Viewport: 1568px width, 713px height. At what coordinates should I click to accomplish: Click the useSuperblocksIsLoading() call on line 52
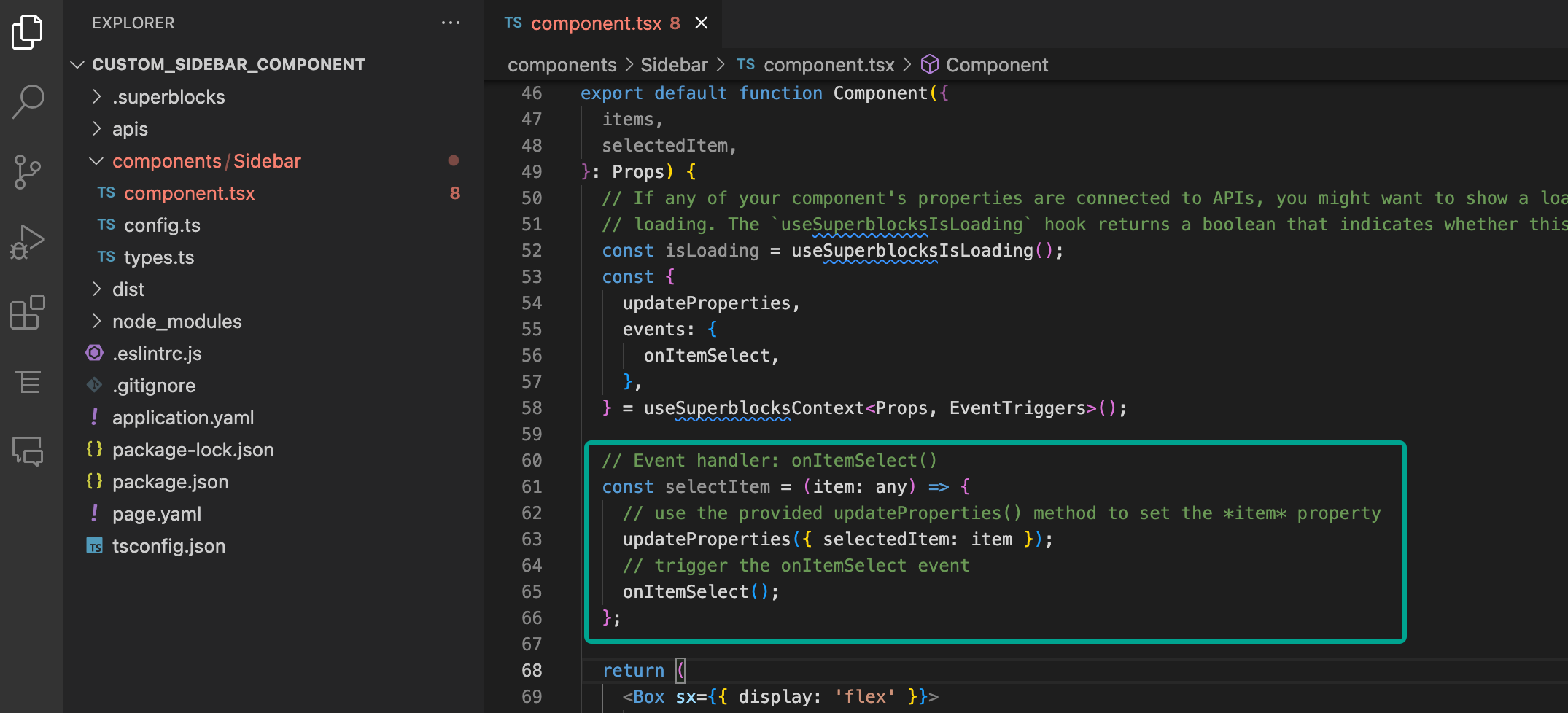pos(923,251)
